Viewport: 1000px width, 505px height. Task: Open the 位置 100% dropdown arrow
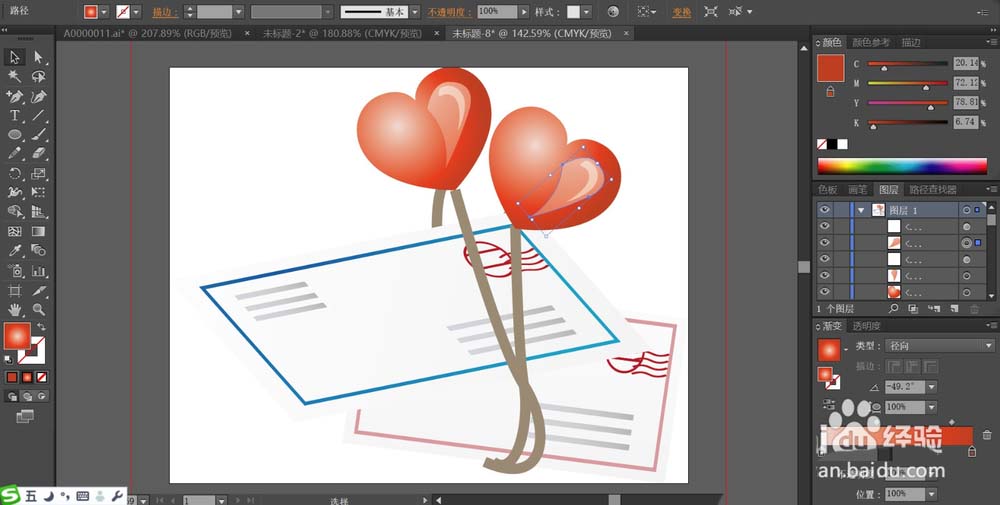pyautogui.click(x=931, y=494)
